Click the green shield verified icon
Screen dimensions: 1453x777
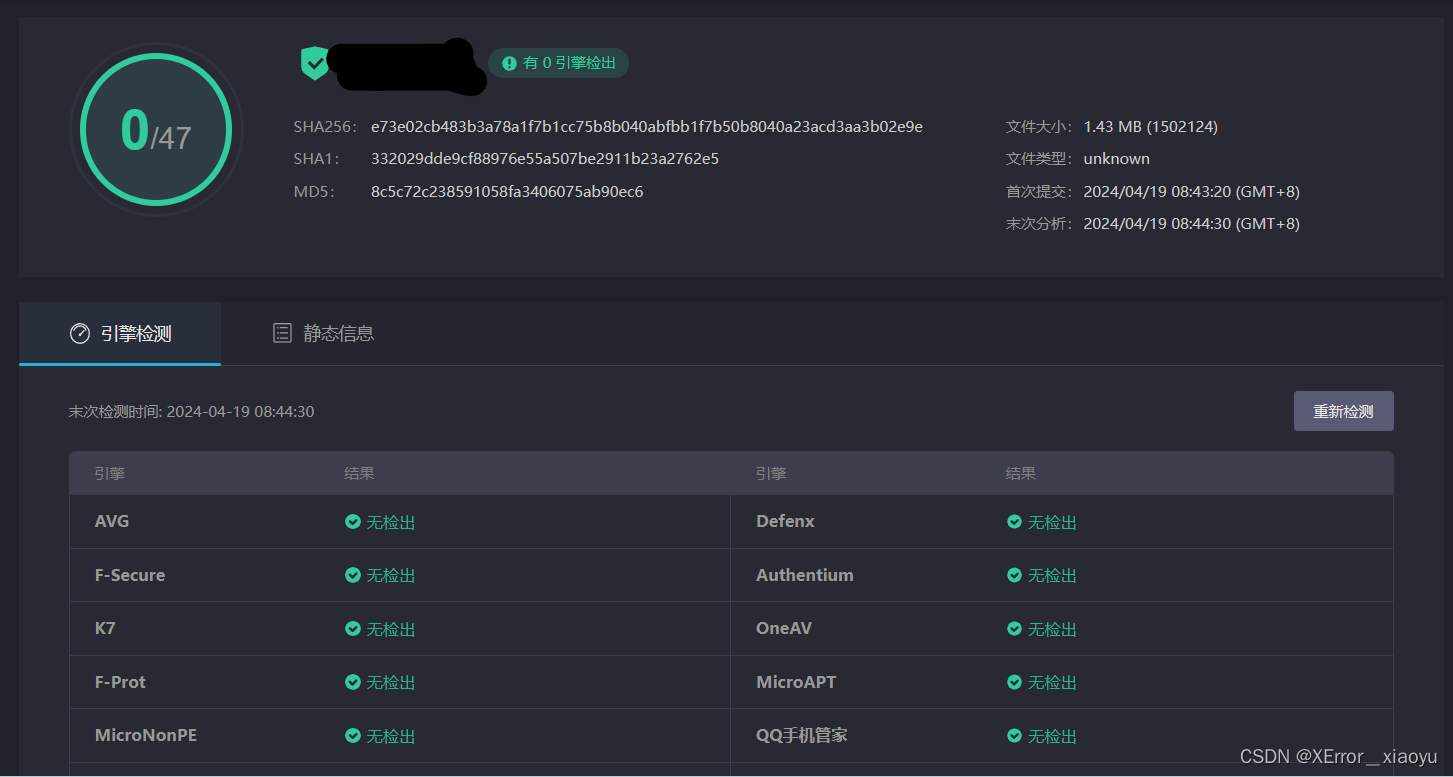(x=315, y=63)
